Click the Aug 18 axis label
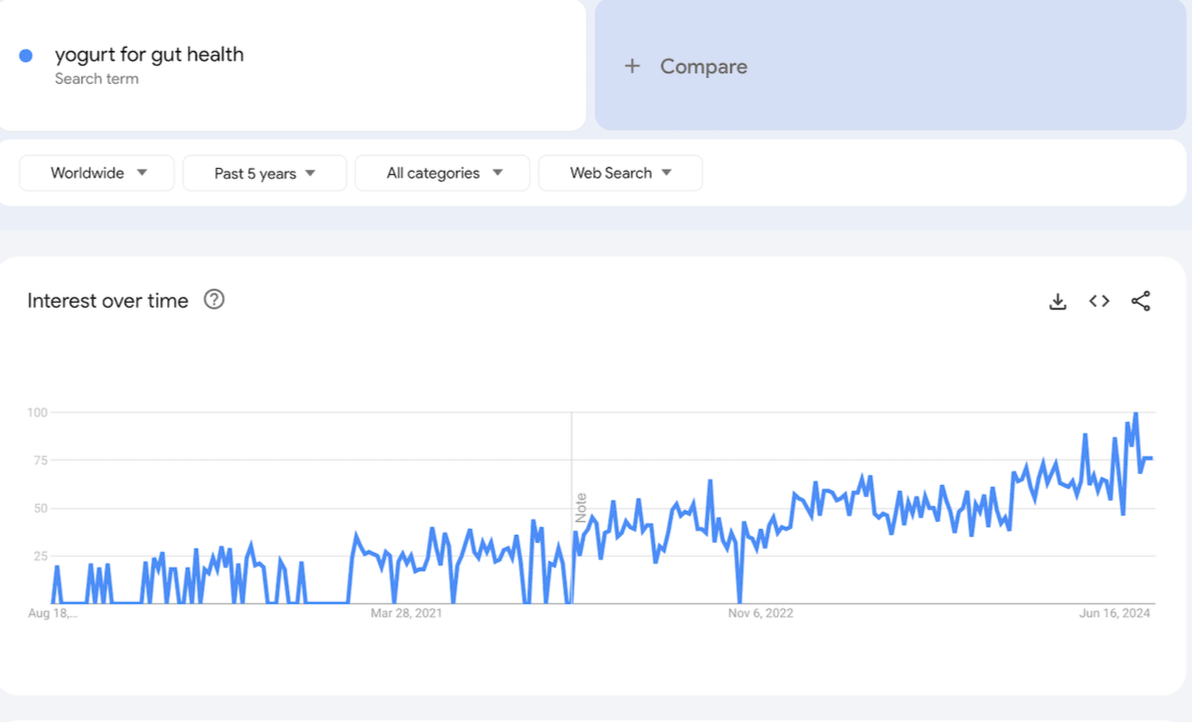 click(x=52, y=613)
